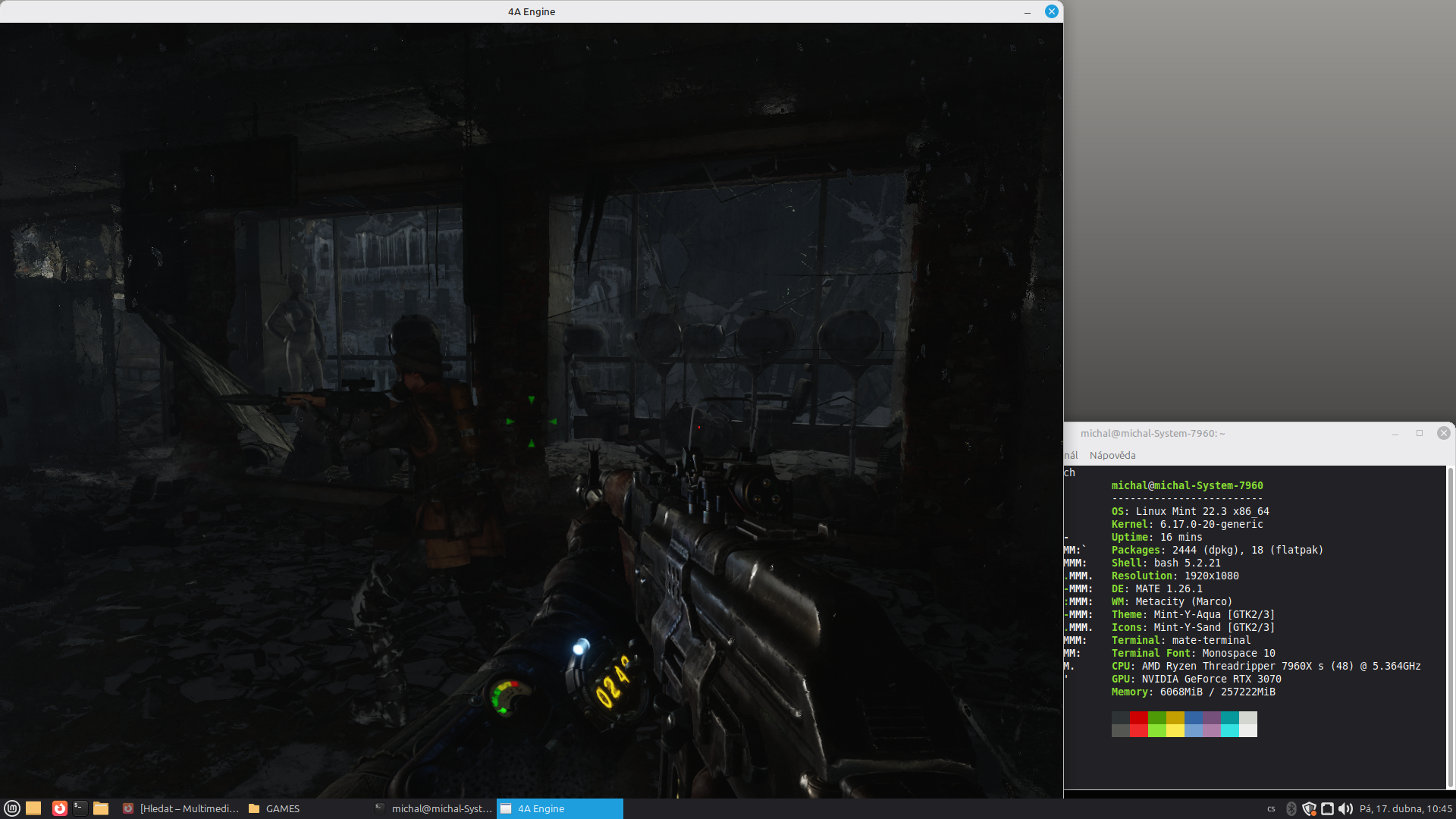The image size is (1456, 819).
Task: Switch to the Hledat – Multimedia taskbar window
Action: [181, 808]
